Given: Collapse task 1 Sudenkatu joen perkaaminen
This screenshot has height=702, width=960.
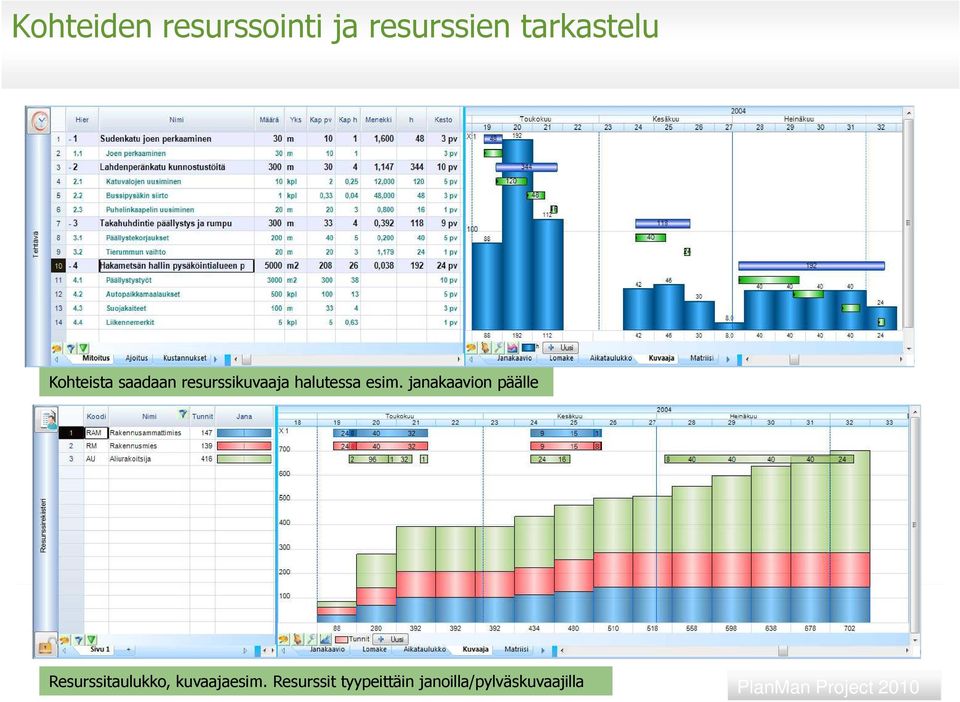Looking at the screenshot, I should coord(70,139).
